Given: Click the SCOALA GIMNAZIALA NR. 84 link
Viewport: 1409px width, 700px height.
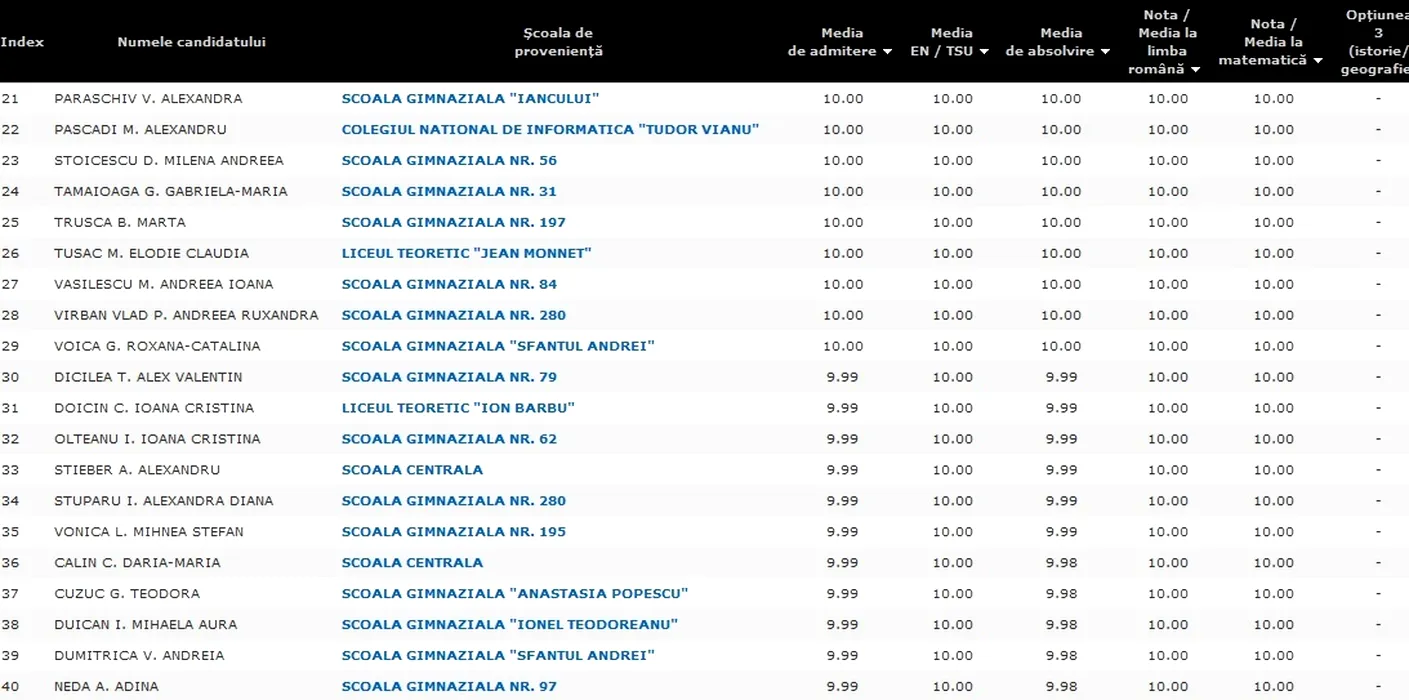Looking at the screenshot, I should pos(449,285).
